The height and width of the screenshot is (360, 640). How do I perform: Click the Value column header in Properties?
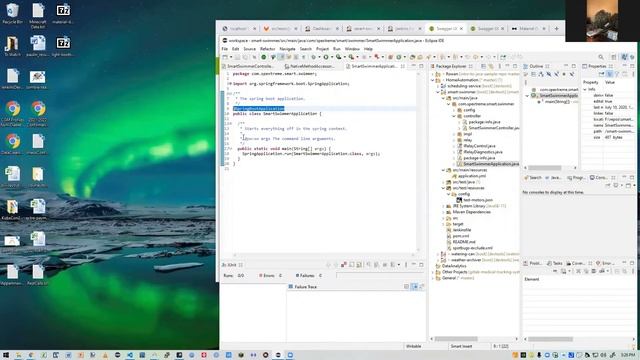point(610,82)
